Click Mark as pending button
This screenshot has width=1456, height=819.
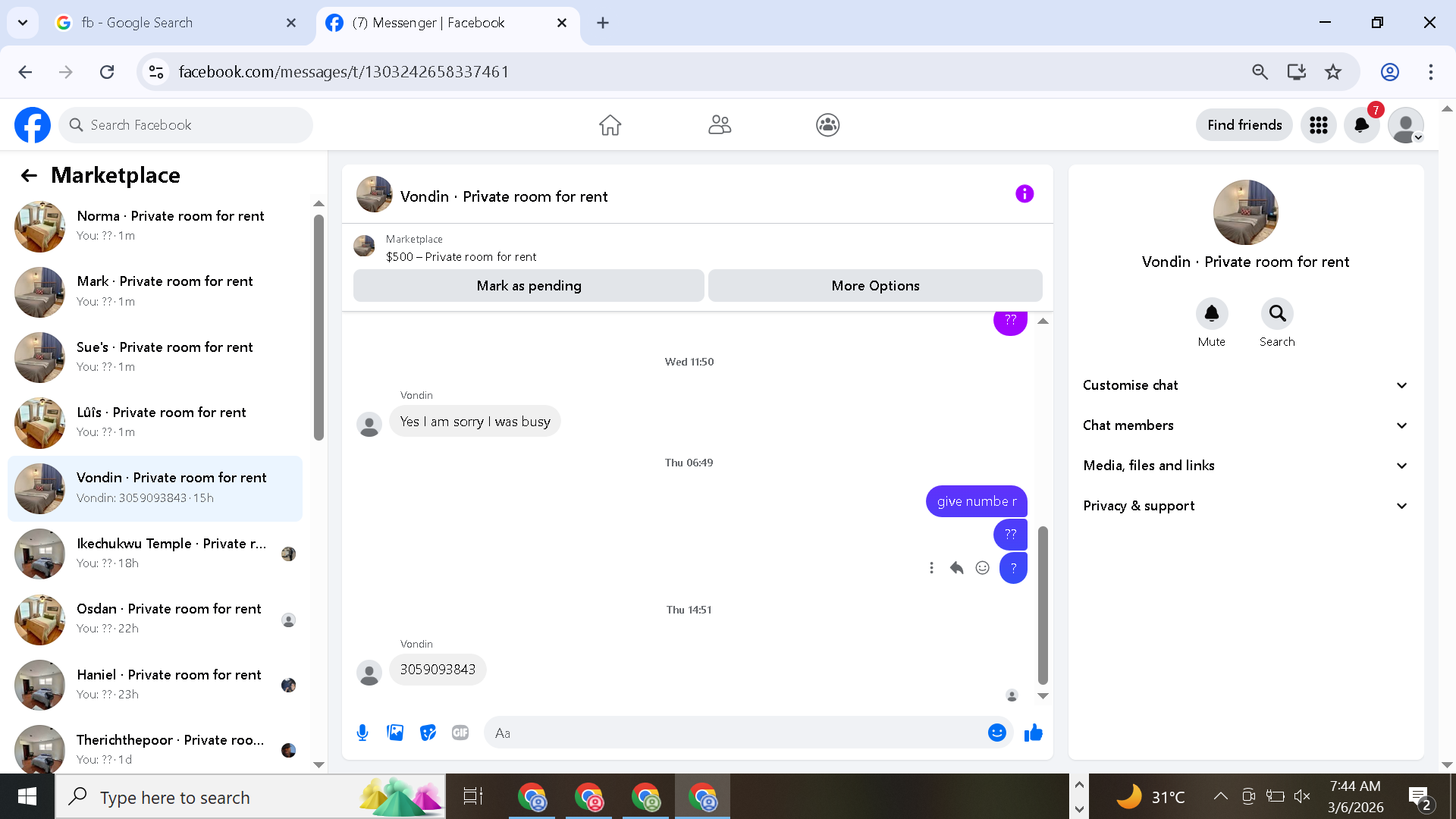529,286
